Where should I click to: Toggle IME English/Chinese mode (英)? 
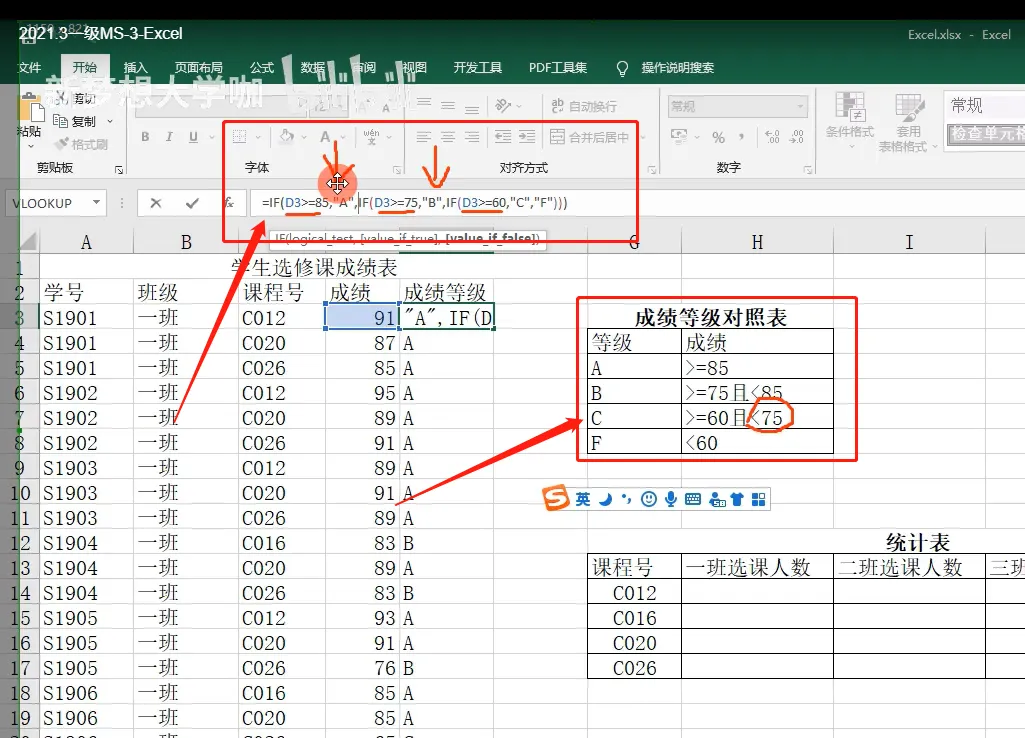(582, 499)
